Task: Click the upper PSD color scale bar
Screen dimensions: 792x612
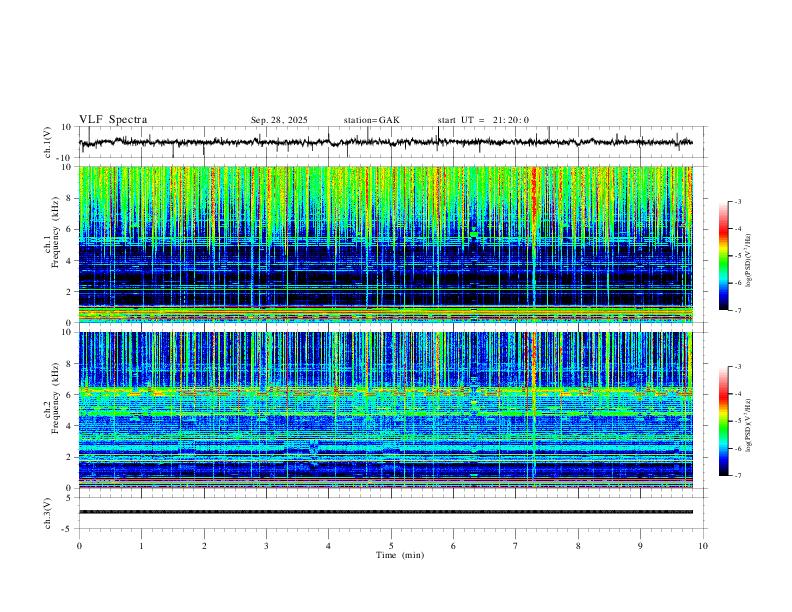Action: click(724, 256)
